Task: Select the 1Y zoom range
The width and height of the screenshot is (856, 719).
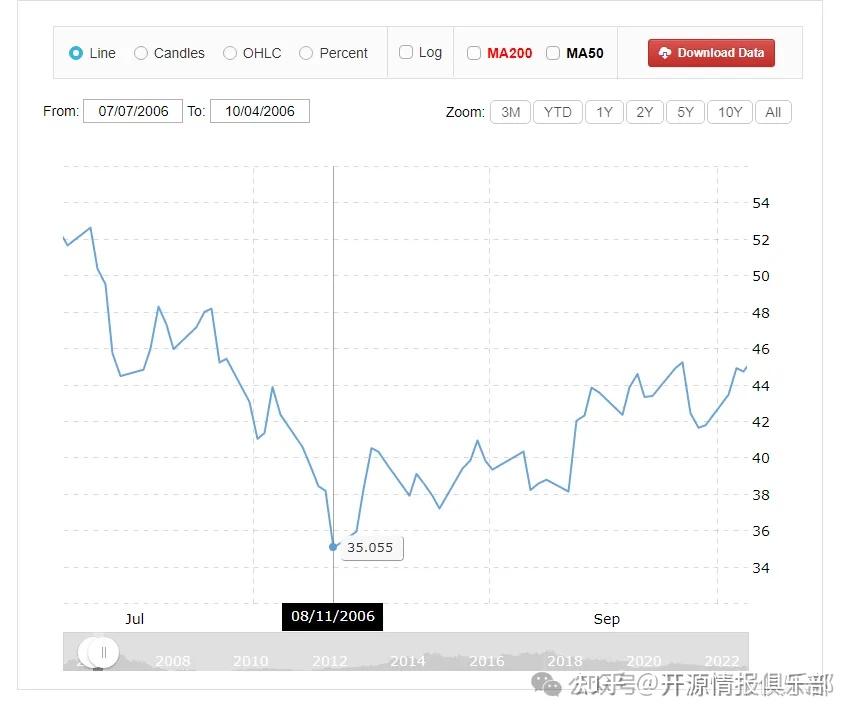Action: point(604,112)
